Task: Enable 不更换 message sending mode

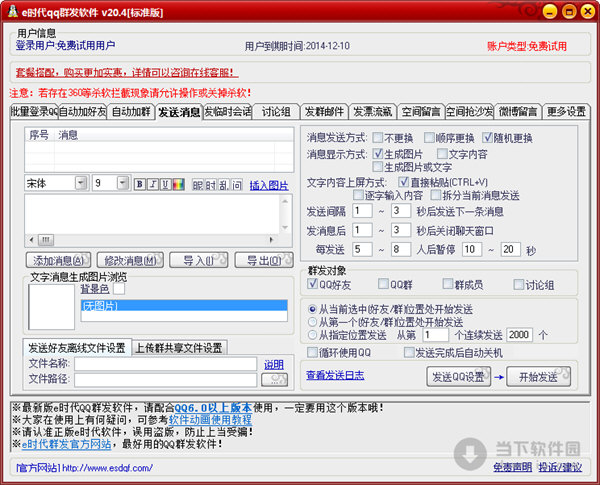Action: 378,137
